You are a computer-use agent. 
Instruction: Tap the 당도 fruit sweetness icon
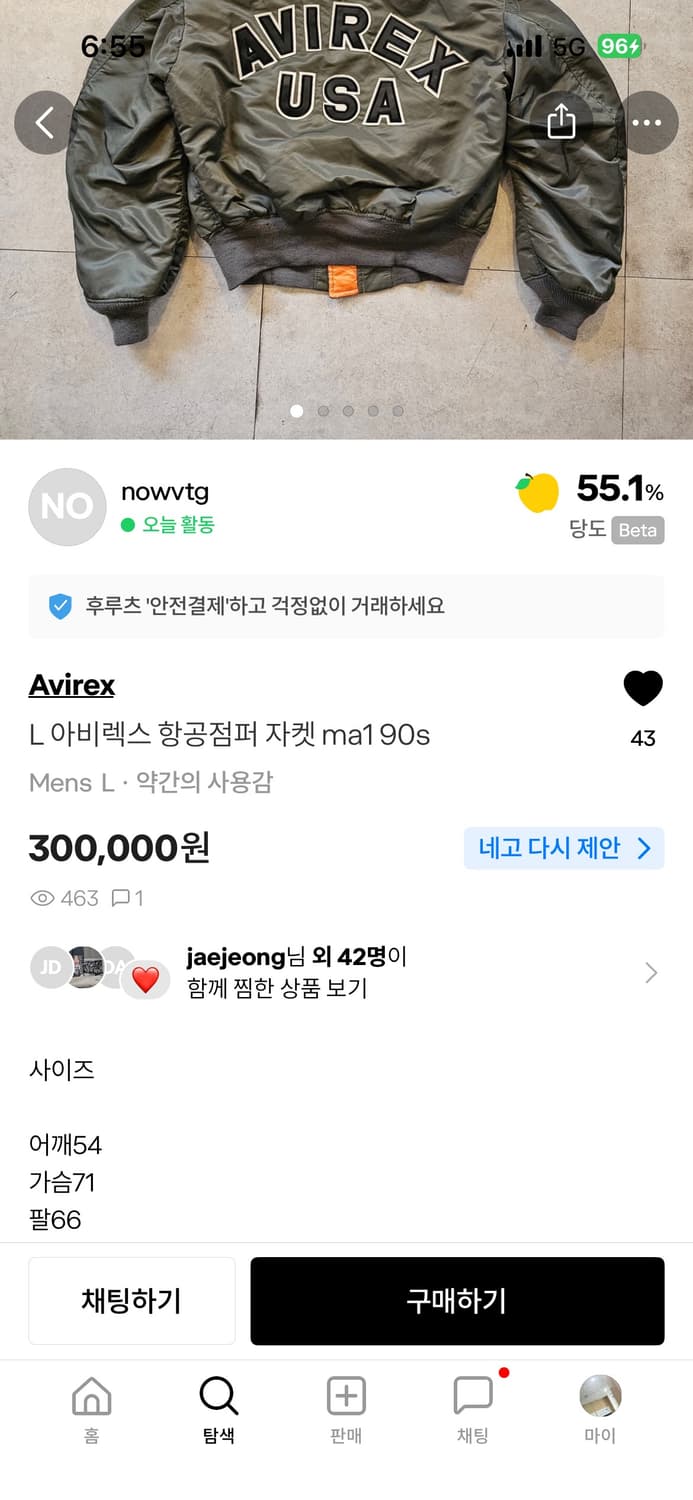537,494
